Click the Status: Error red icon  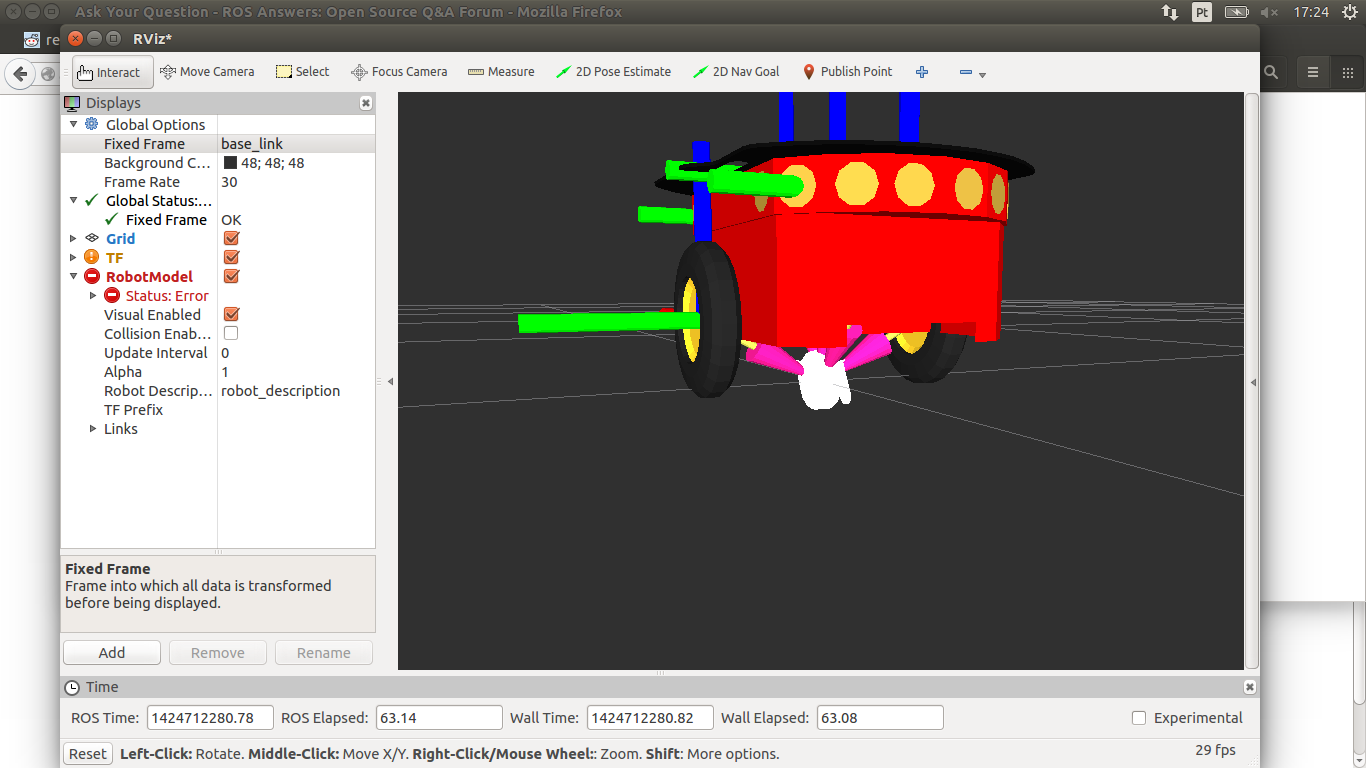click(x=112, y=295)
